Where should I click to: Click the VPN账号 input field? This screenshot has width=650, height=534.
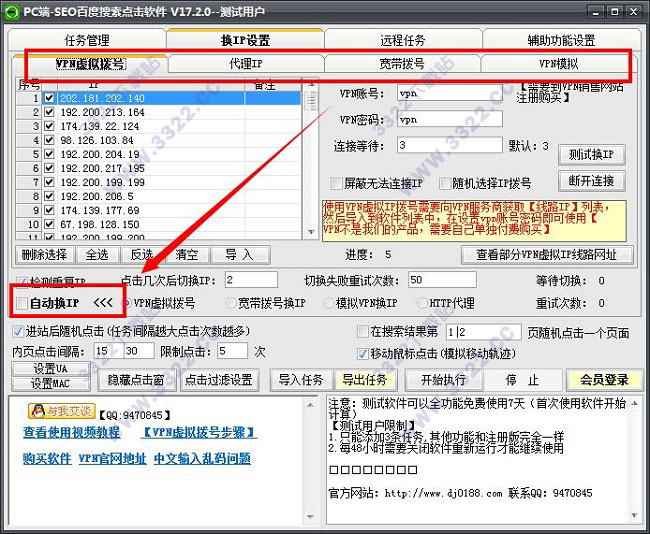click(x=449, y=93)
